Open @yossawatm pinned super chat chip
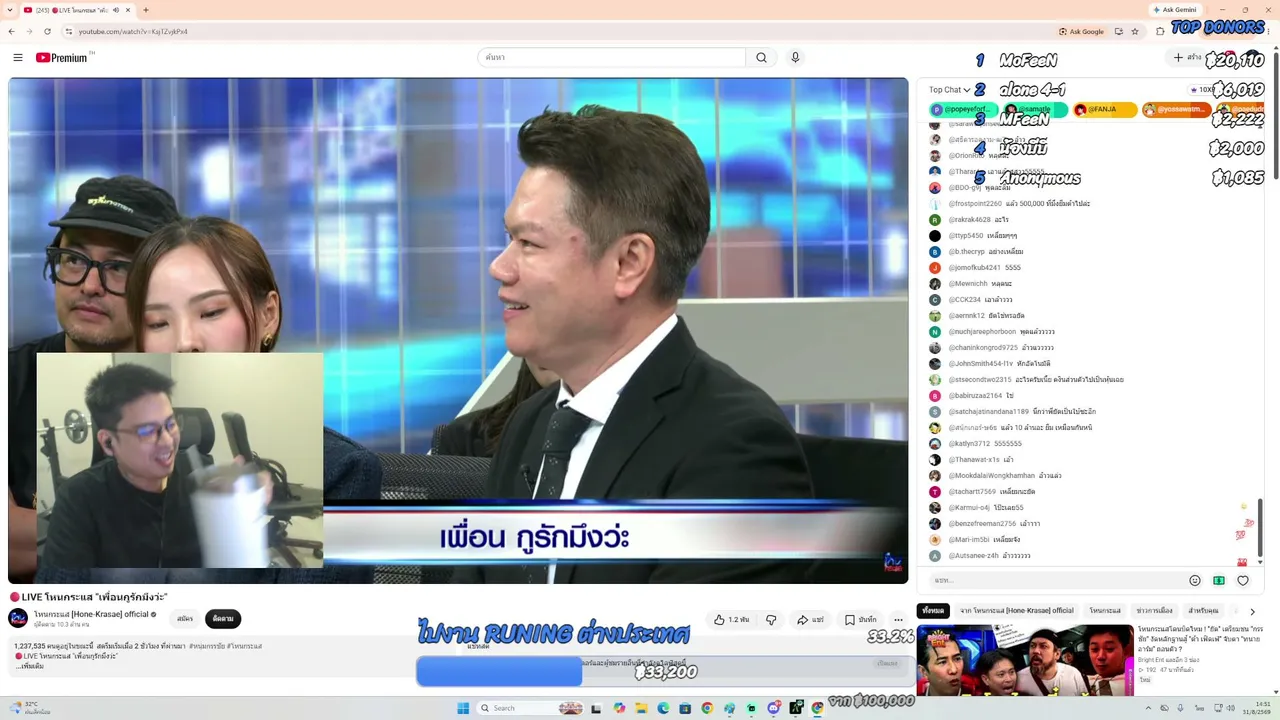The height and width of the screenshot is (720, 1280). click(1175, 109)
